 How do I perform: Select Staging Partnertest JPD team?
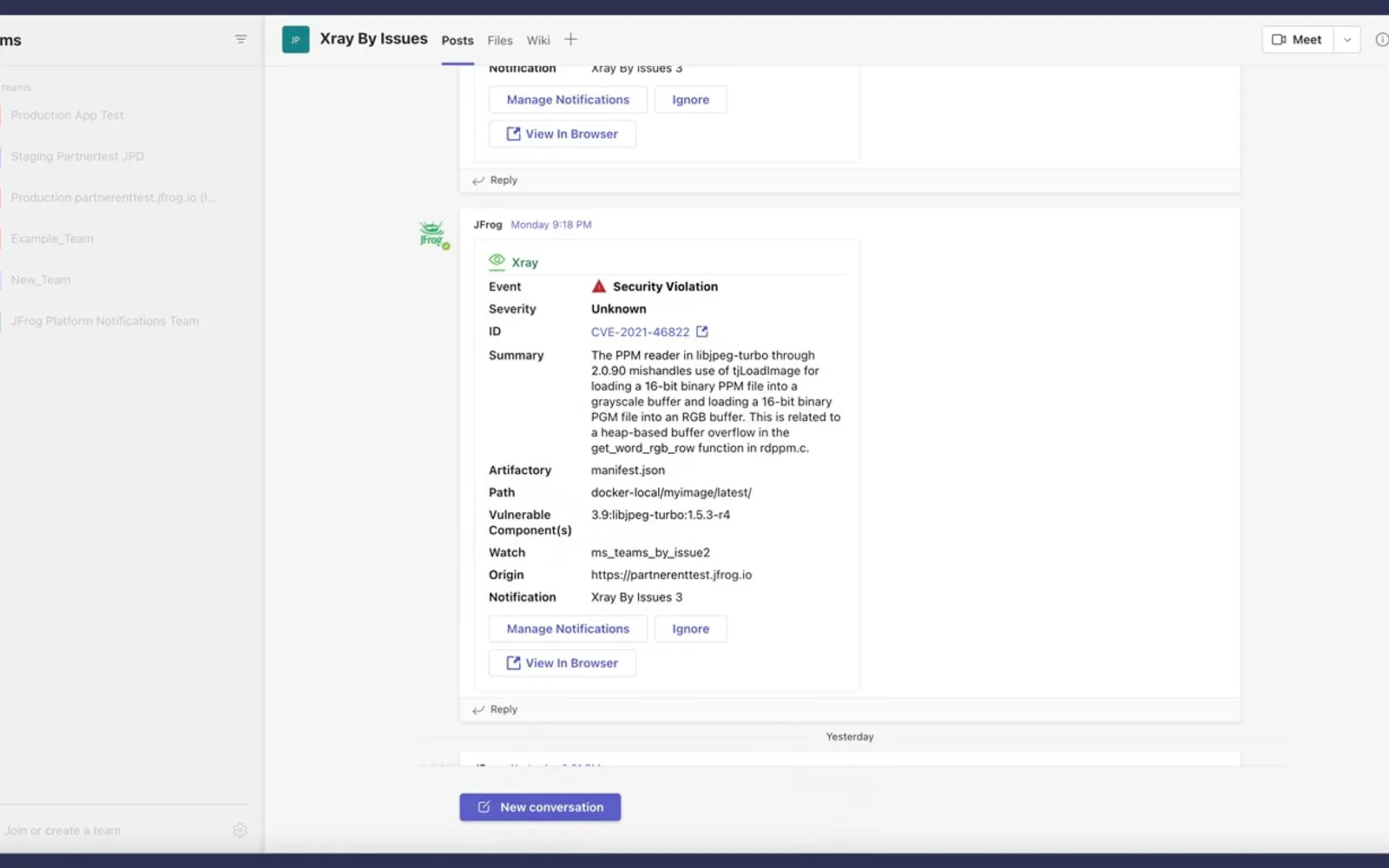(77, 156)
